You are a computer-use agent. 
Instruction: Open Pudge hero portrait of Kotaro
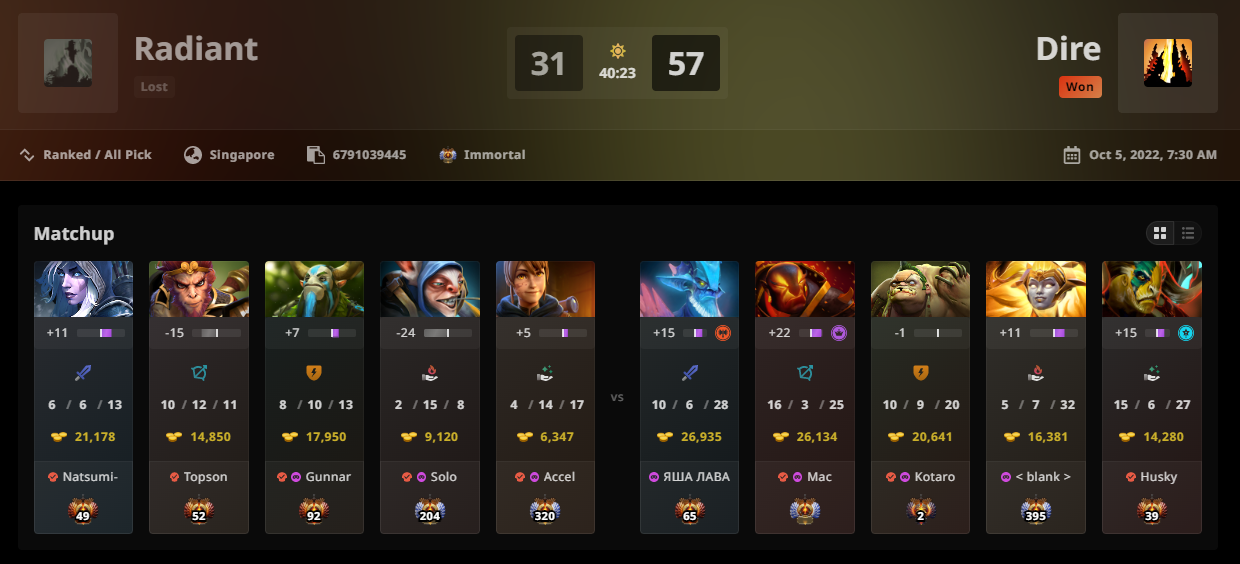(x=920, y=289)
